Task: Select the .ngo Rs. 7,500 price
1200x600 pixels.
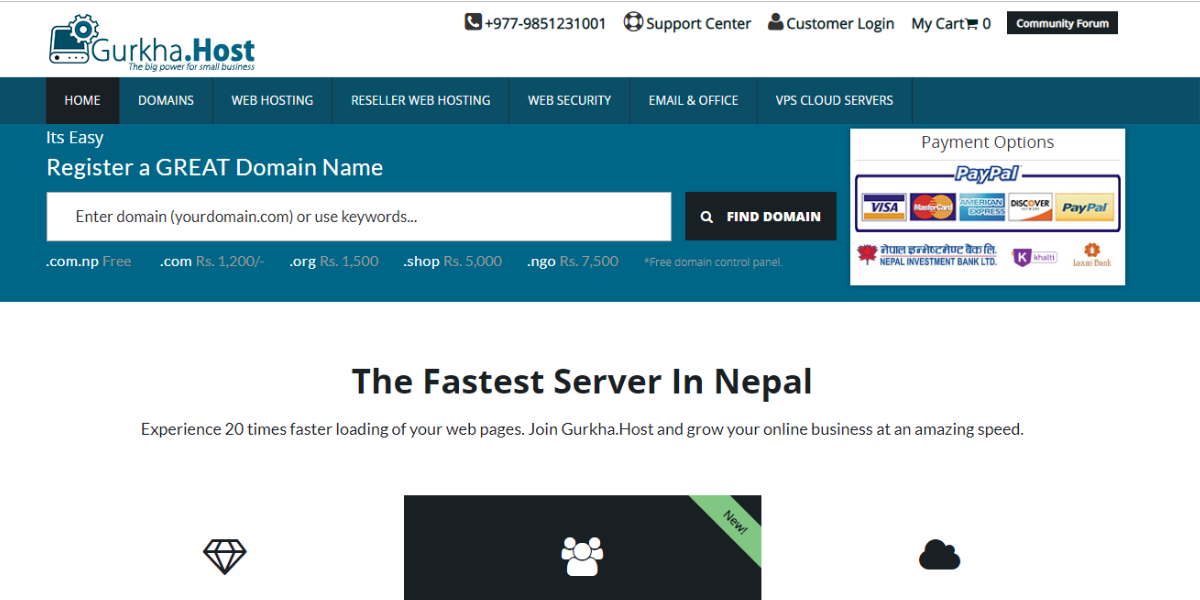Action: coord(573,261)
